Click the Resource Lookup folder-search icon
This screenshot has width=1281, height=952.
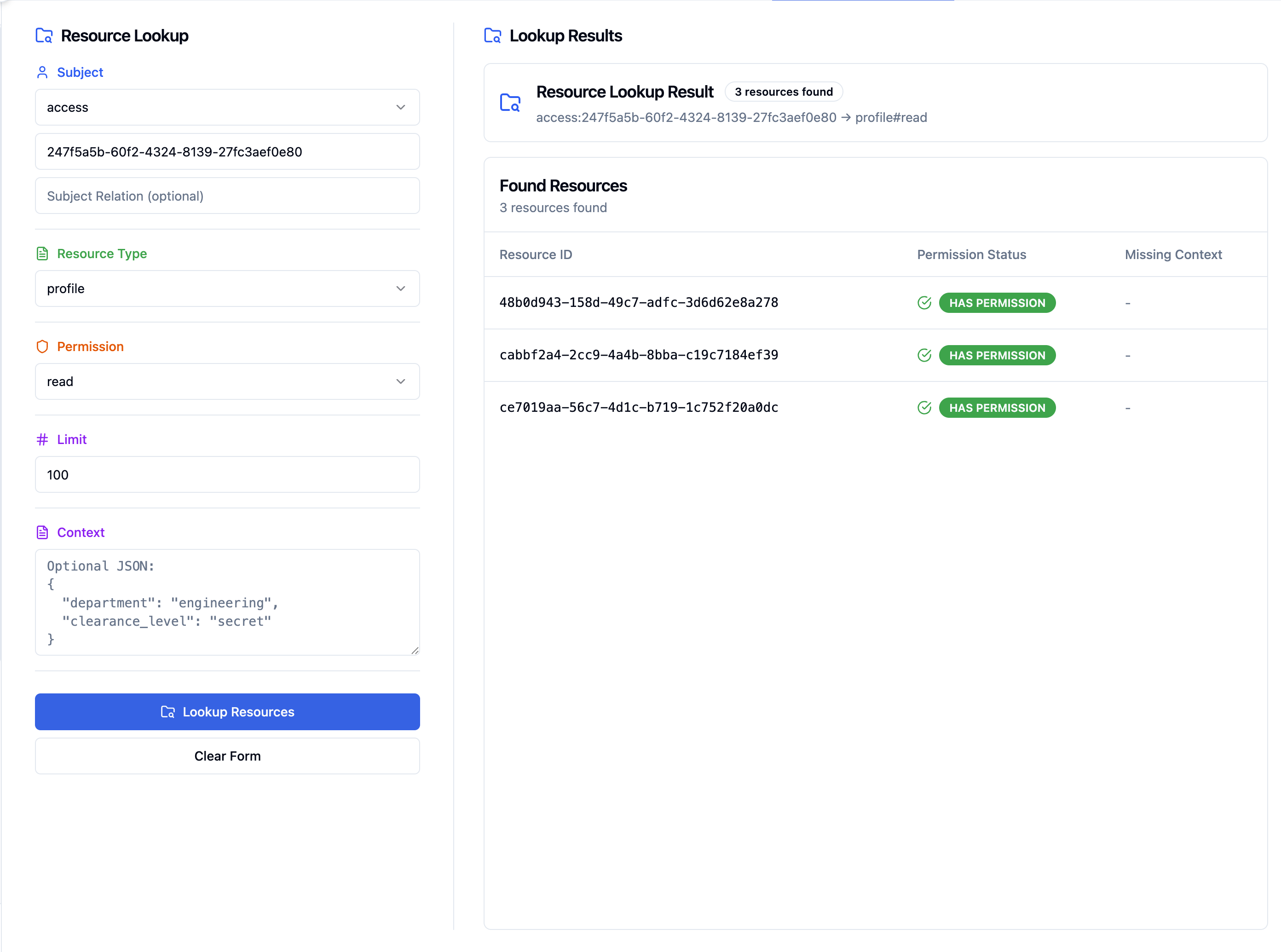click(44, 36)
